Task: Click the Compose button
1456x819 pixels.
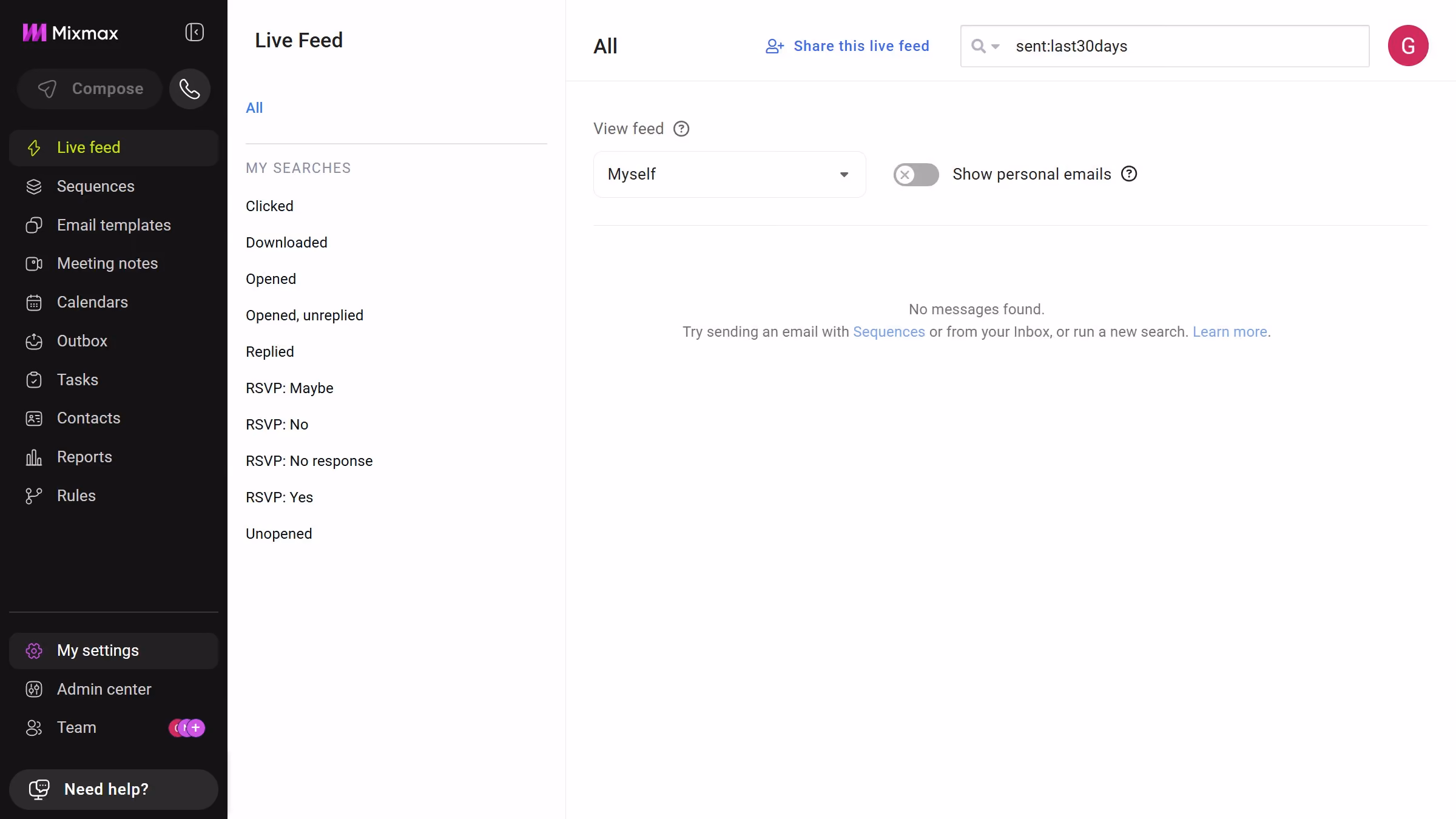Action: pos(90,89)
